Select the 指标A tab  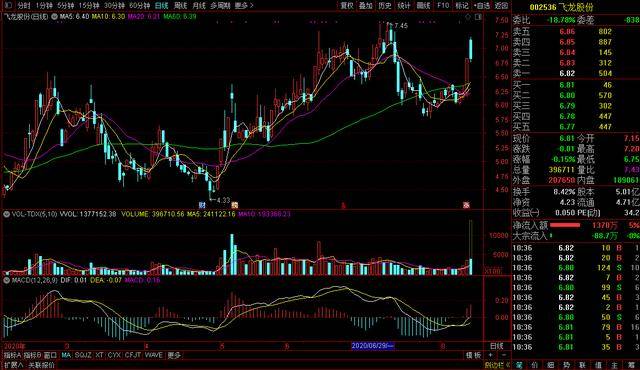(13, 355)
